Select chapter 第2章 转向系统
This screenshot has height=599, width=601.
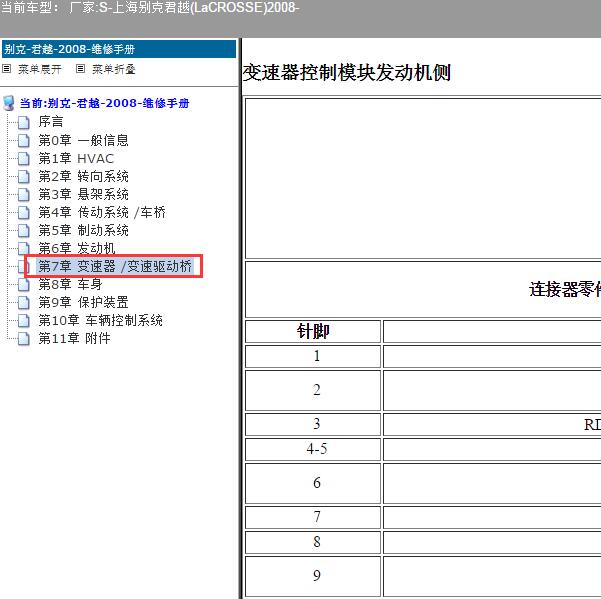pos(84,176)
